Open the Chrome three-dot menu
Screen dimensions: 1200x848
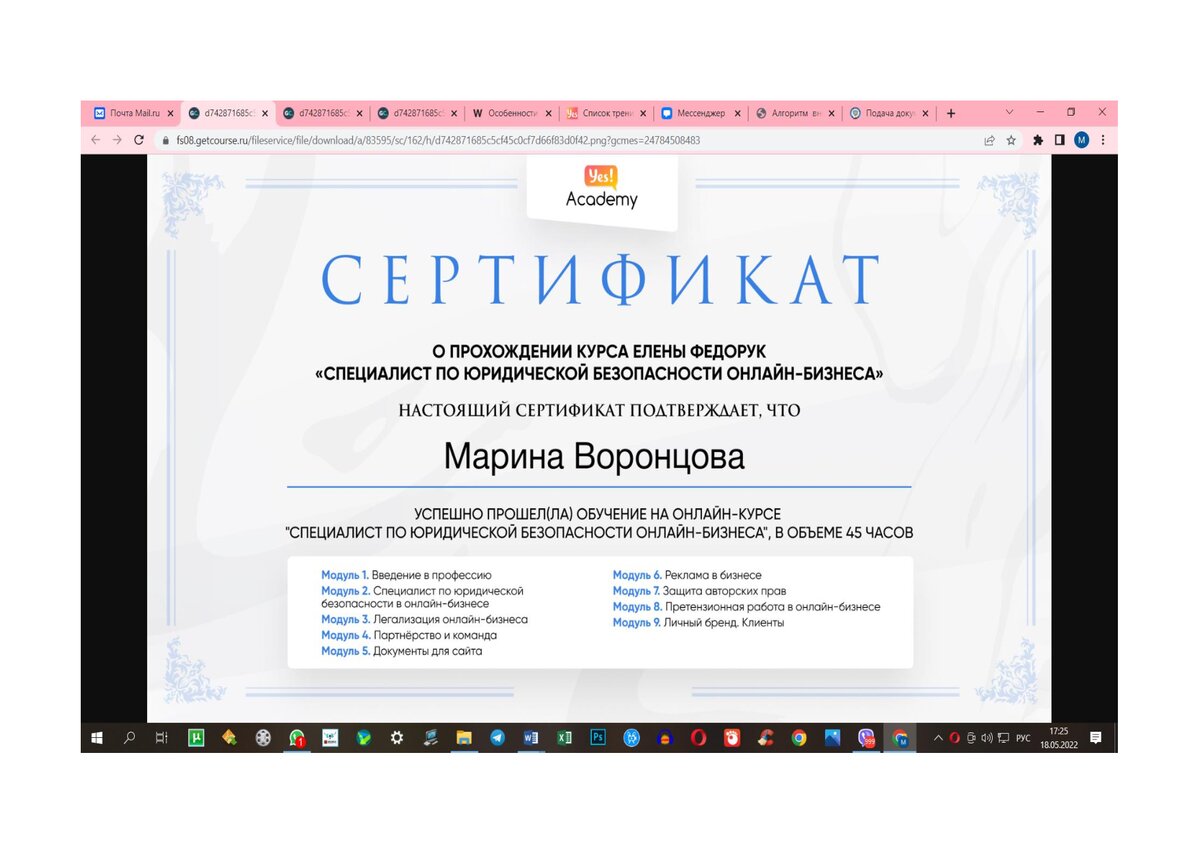(x=1103, y=141)
